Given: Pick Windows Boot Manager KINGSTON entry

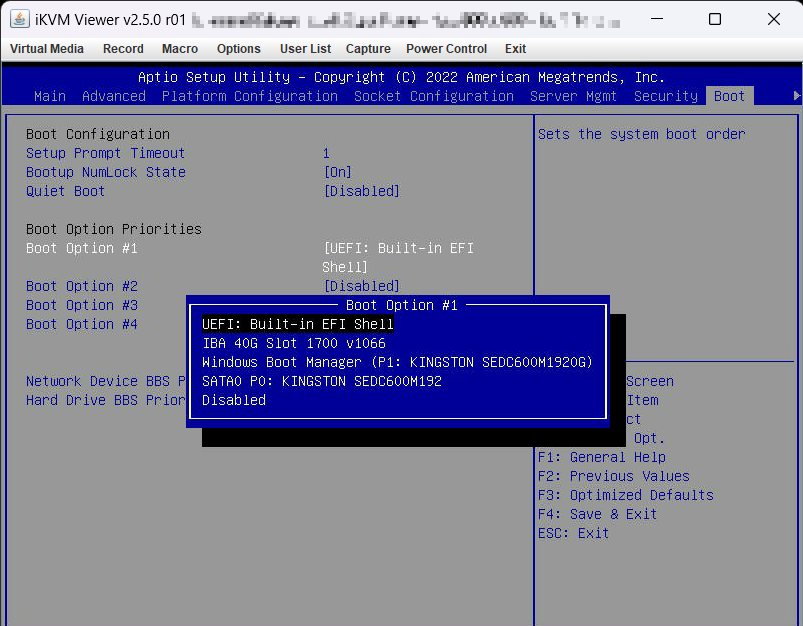Looking at the screenshot, I should [x=397, y=362].
